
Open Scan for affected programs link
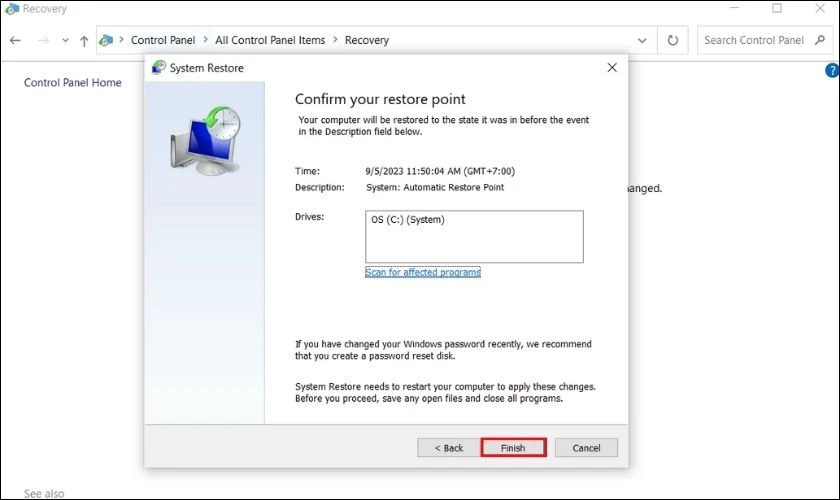[423, 272]
